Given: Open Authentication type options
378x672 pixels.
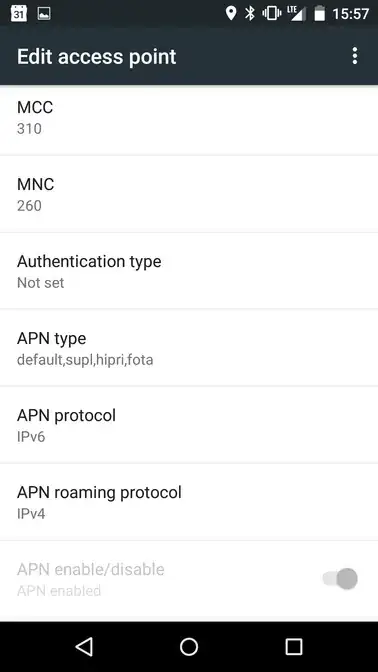Looking at the screenshot, I should pos(189,271).
